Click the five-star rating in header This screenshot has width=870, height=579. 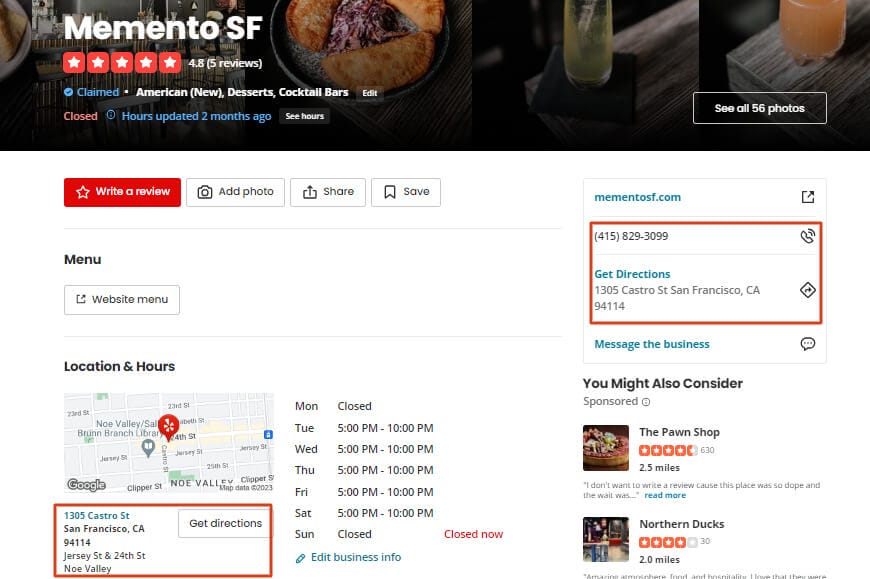tap(122, 63)
